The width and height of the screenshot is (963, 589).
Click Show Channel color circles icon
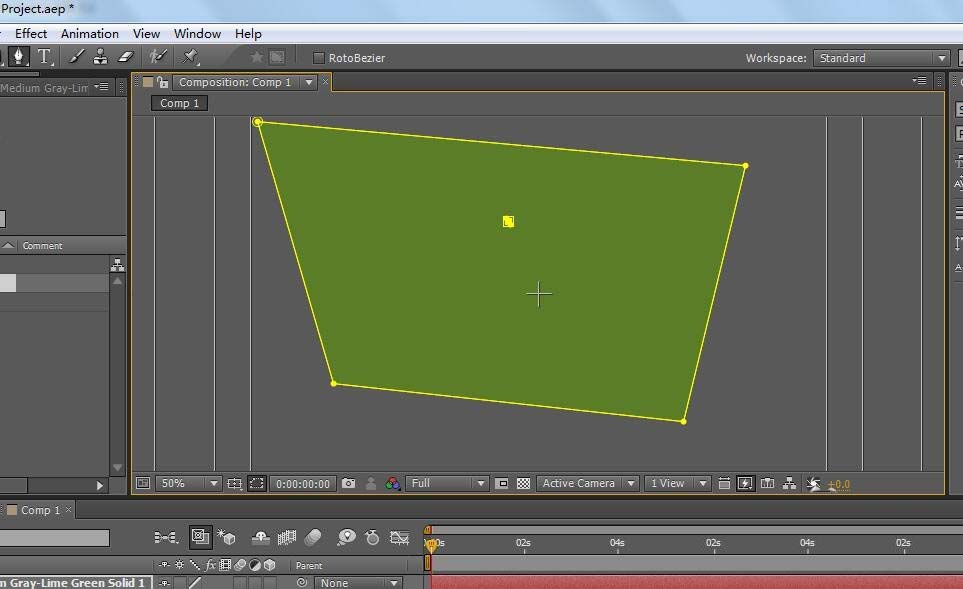coord(392,483)
